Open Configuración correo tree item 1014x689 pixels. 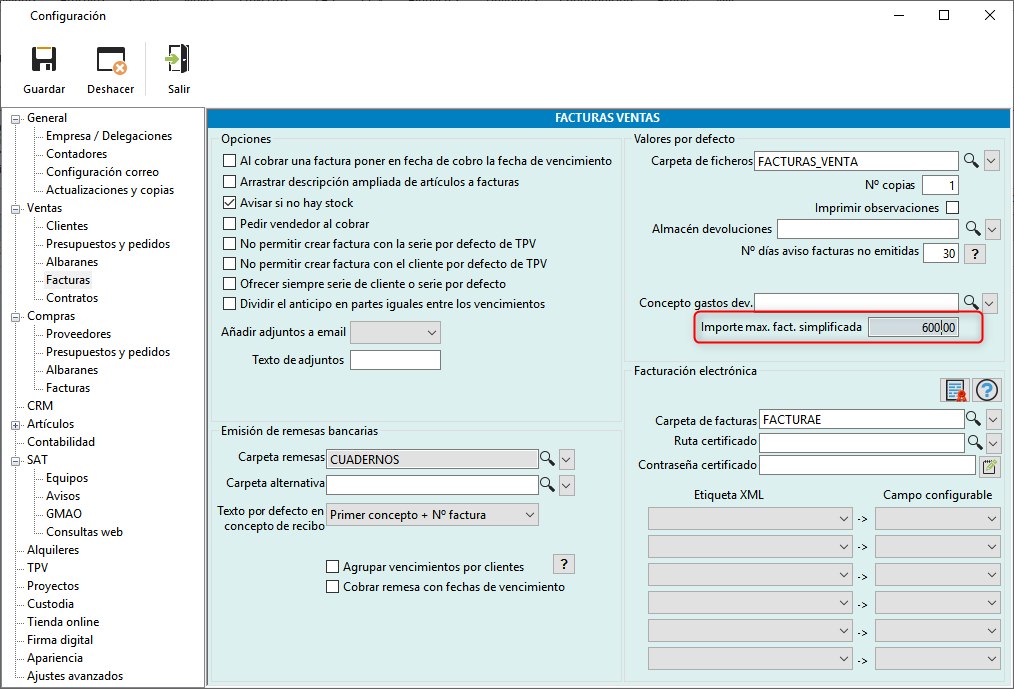pyautogui.click(x=102, y=172)
